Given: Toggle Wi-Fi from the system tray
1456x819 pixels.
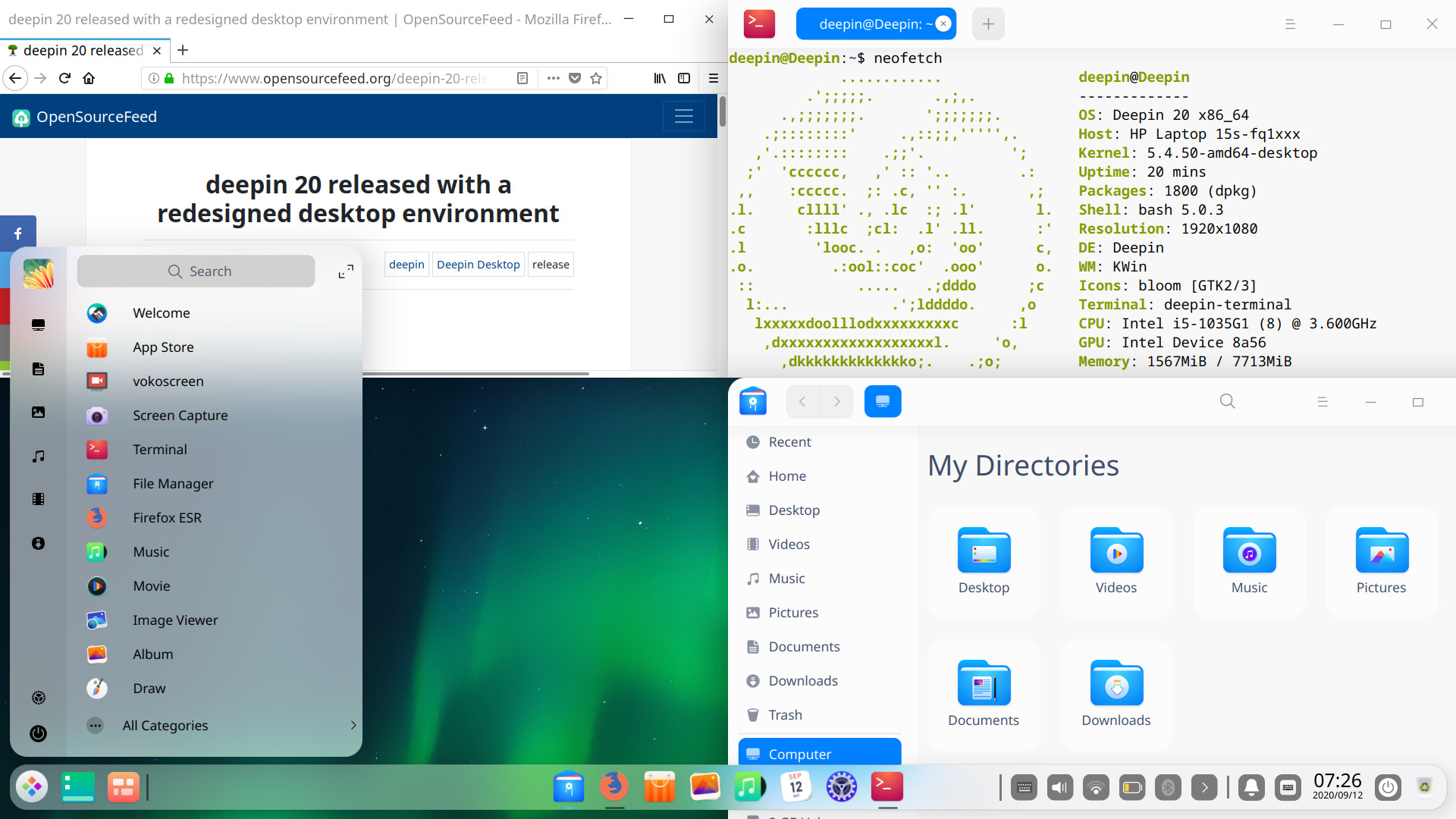Looking at the screenshot, I should [x=1096, y=787].
